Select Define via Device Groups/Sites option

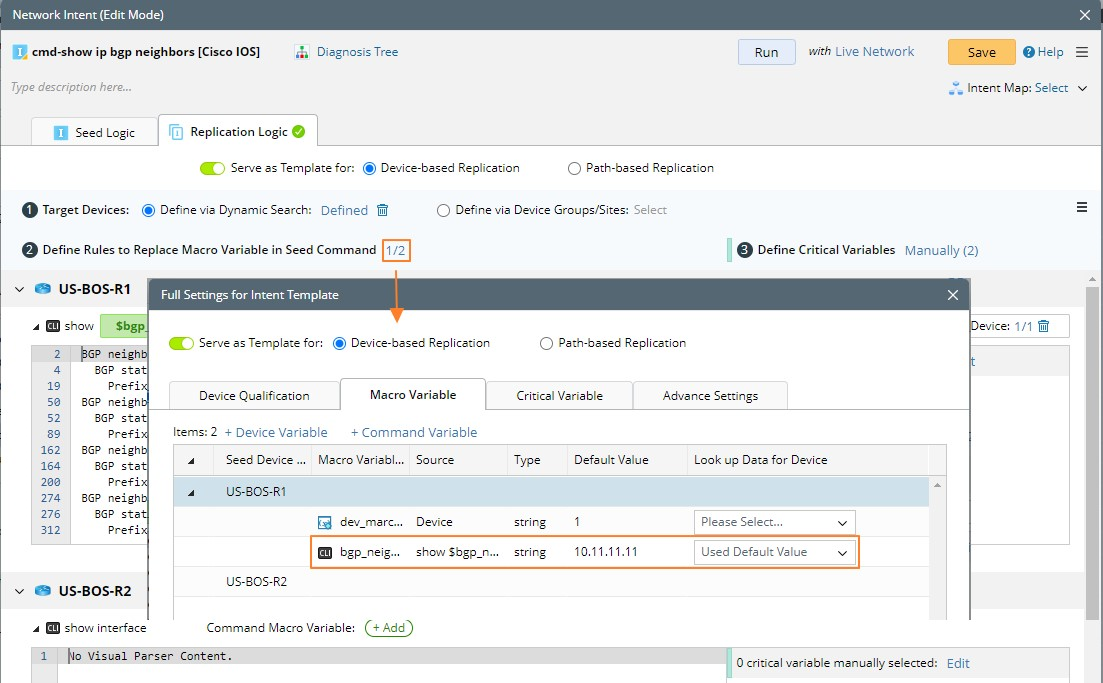tap(444, 210)
